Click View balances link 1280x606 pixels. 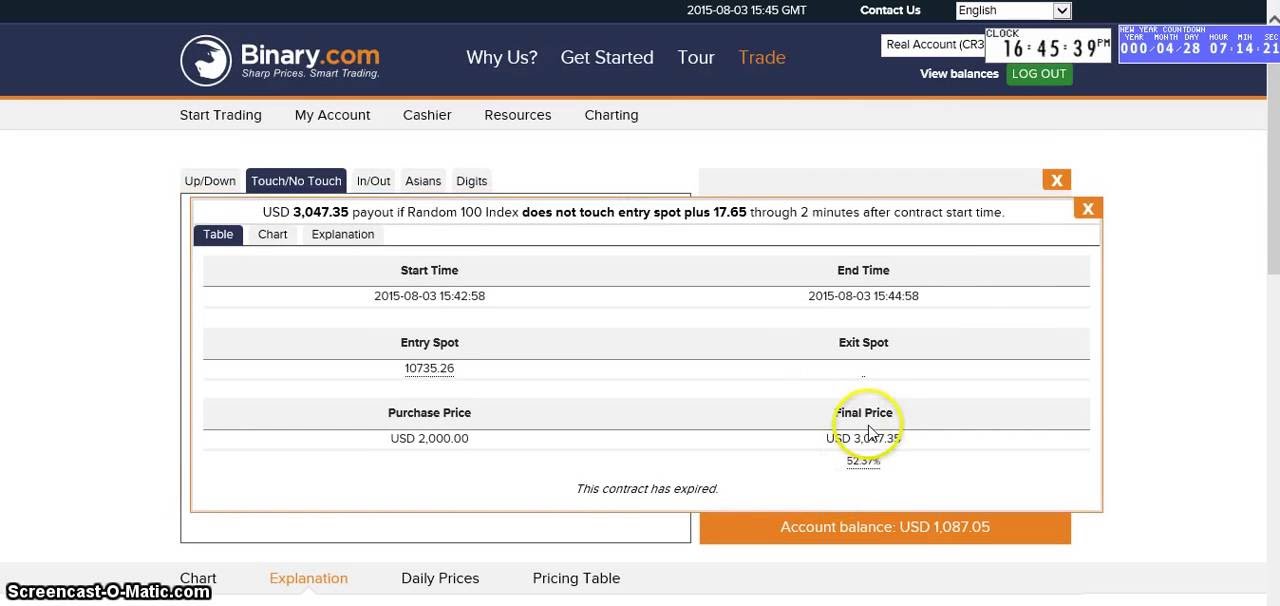pos(959,74)
